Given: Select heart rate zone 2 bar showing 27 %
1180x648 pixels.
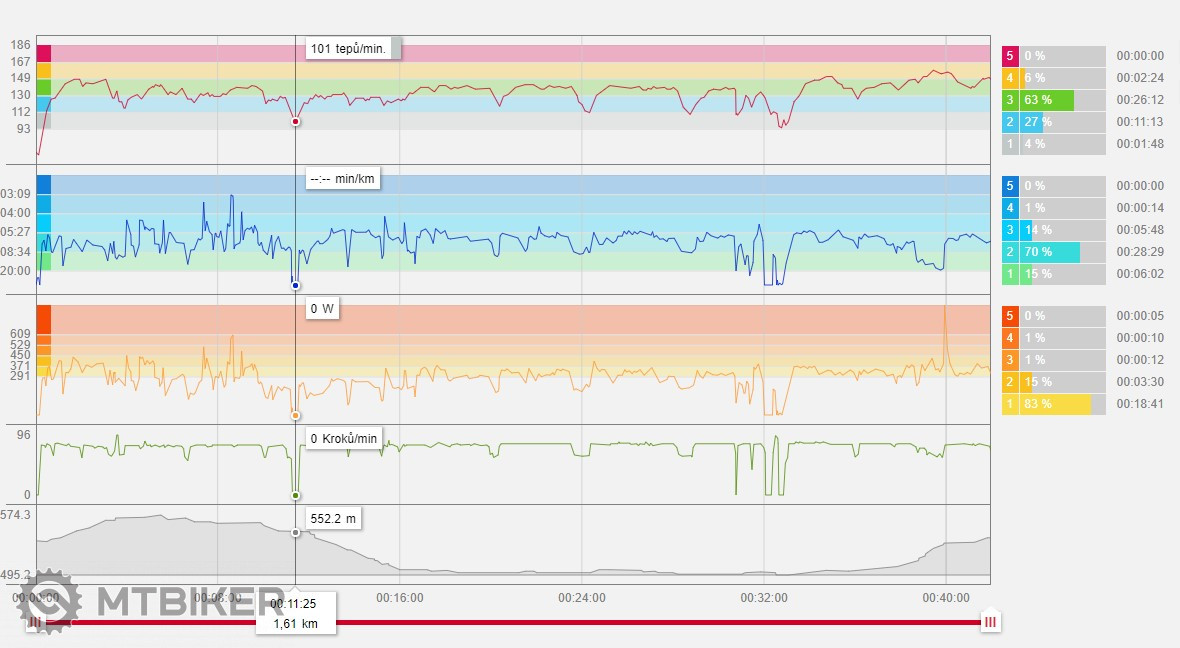Looking at the screenshot, I should click(x=1054, y=122).
